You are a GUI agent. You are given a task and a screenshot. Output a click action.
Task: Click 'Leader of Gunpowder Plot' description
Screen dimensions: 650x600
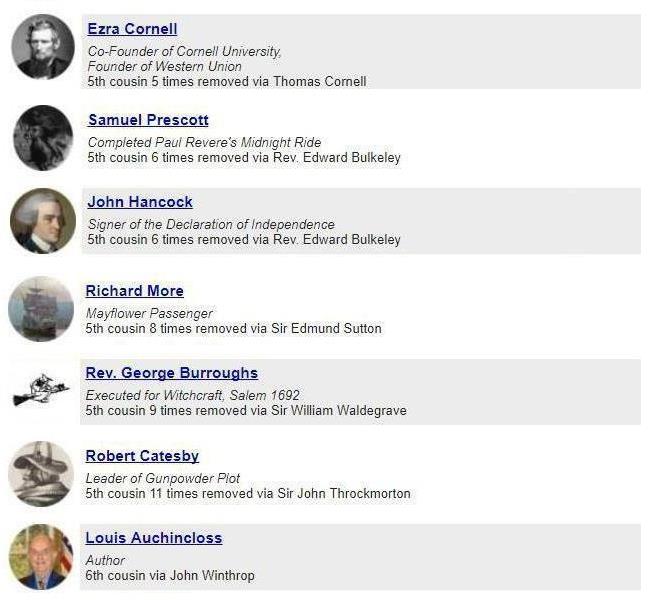click(x=162, y=478)
